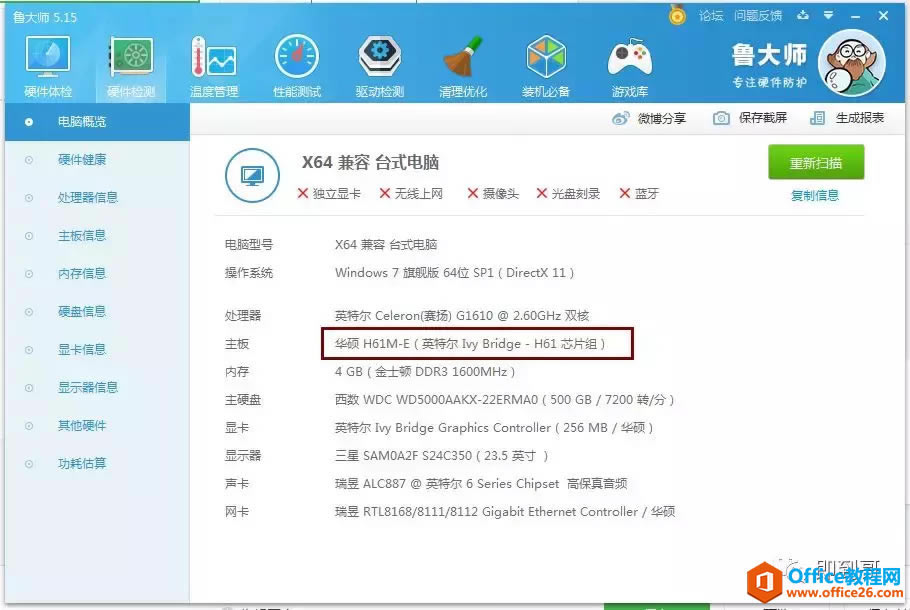
Task: Click the 摄像头 status indicator
Action: click(493, 194)
